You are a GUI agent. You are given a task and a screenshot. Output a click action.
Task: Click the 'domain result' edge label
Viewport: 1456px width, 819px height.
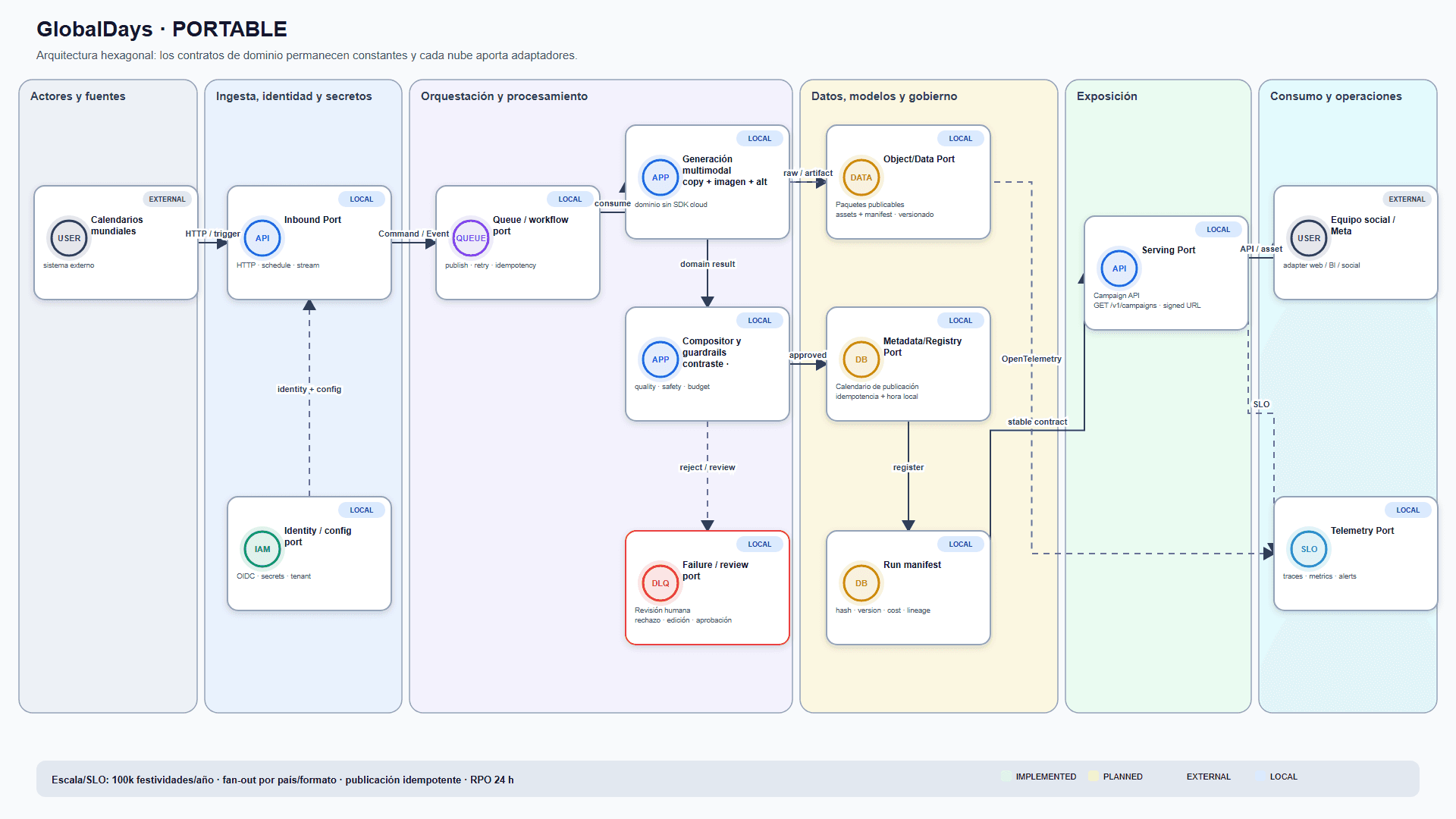[x=708, y=264]
